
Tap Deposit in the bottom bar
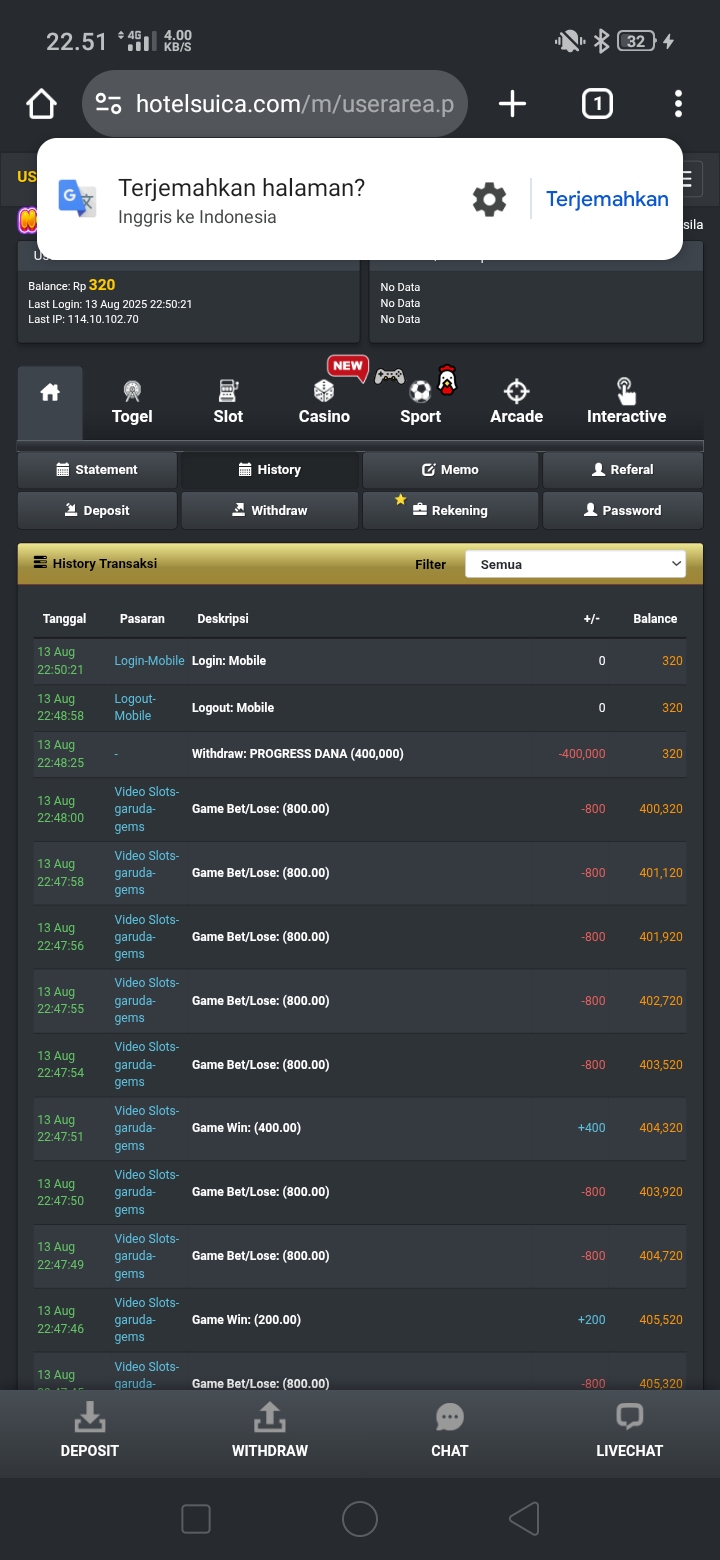point(90,1430)
